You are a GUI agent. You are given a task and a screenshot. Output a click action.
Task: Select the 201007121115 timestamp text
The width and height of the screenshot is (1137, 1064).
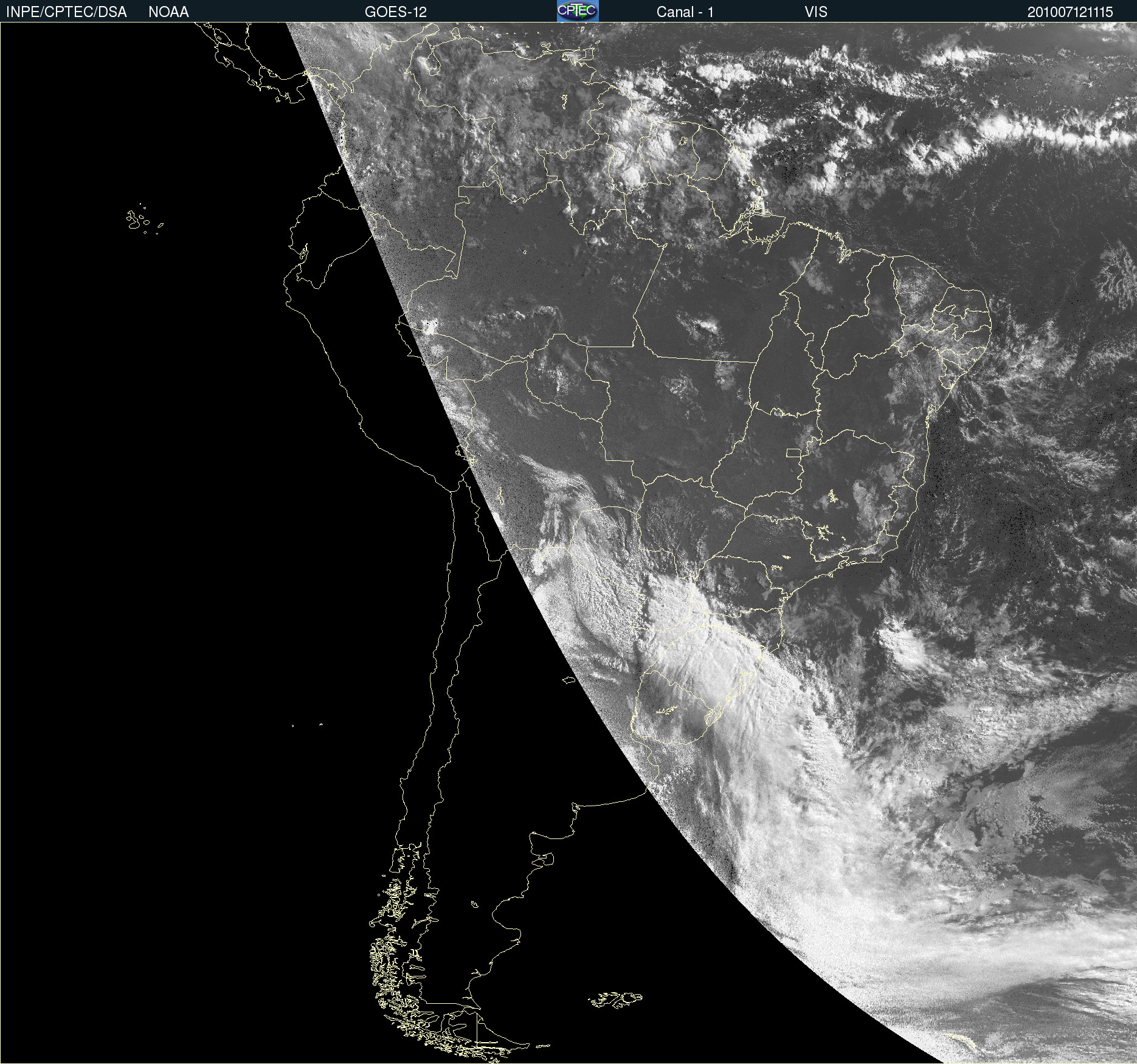pos(1070,12)
